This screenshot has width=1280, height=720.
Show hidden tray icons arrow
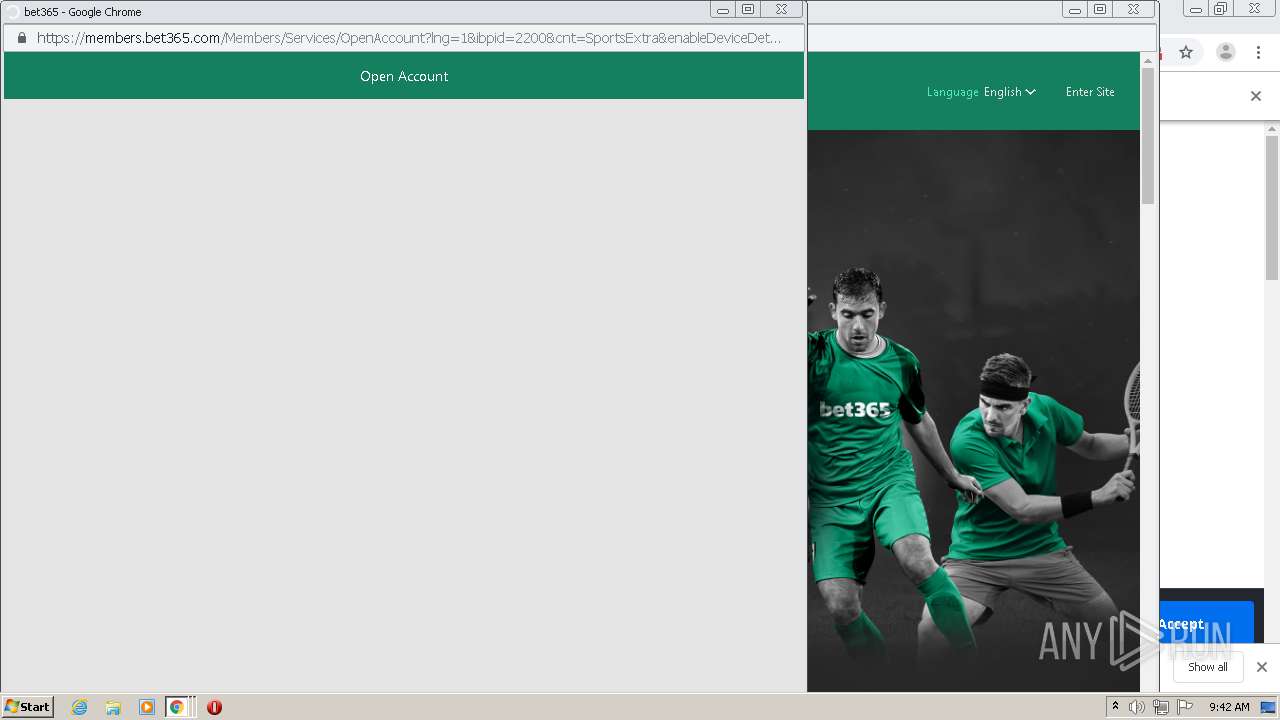[1115, 707]
